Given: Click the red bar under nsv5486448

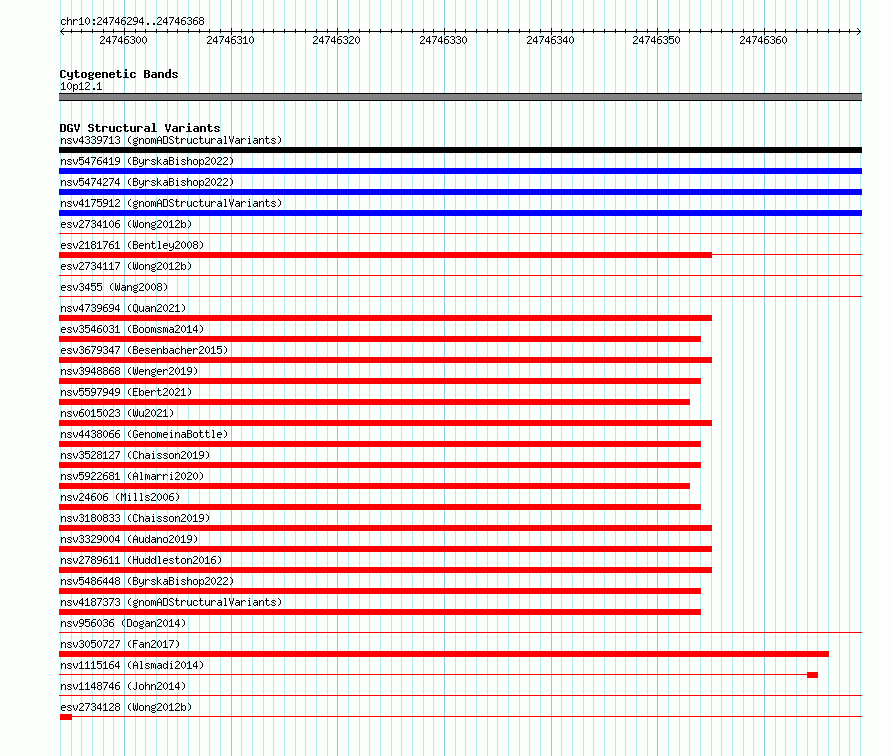Looking at the screenshot, I should (x=380, y=591).
